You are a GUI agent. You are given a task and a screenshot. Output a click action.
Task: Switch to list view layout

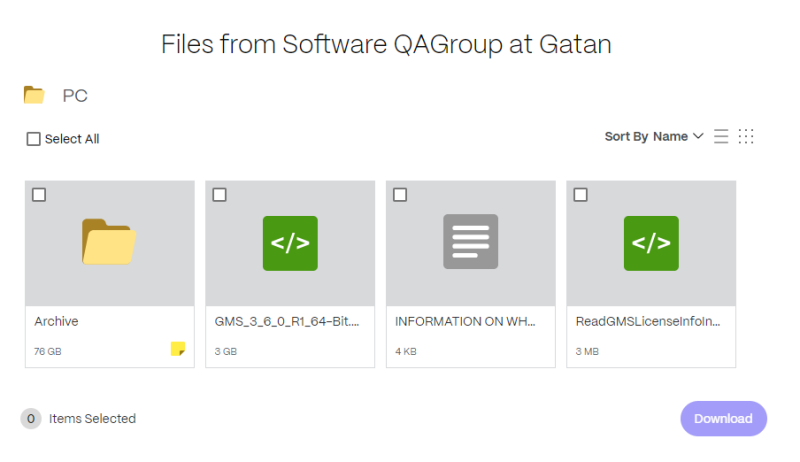click(721, 137)
